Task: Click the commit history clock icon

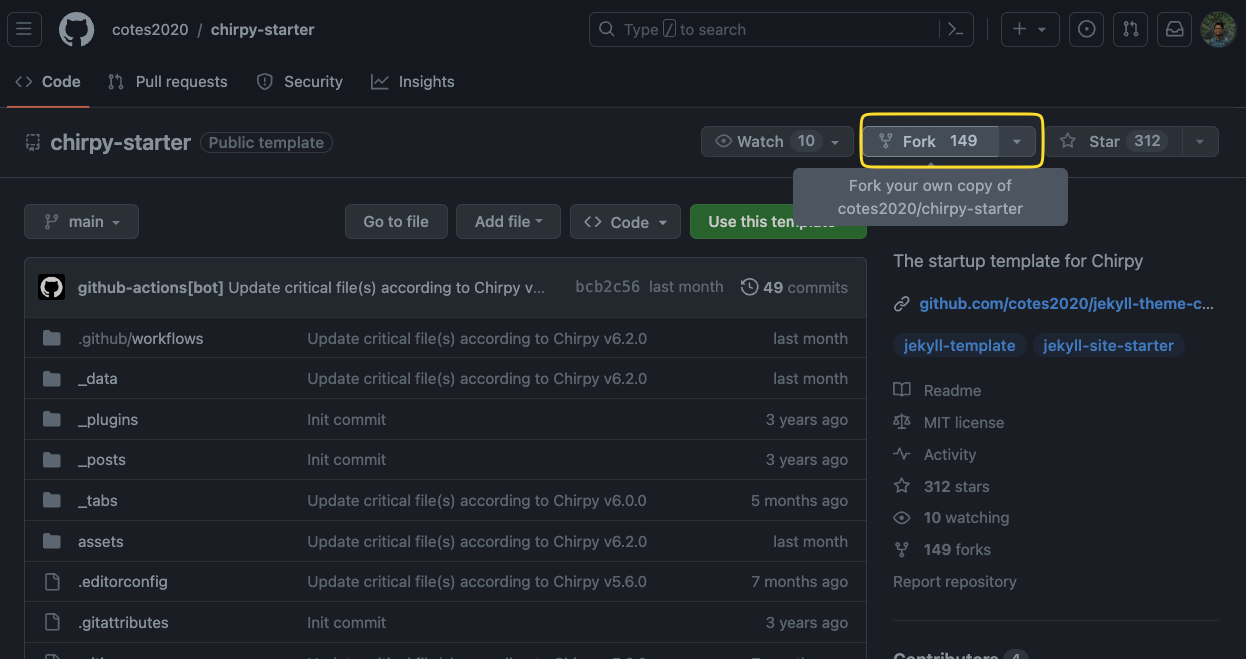Action: pyautogui.click(x=749, y=288)
